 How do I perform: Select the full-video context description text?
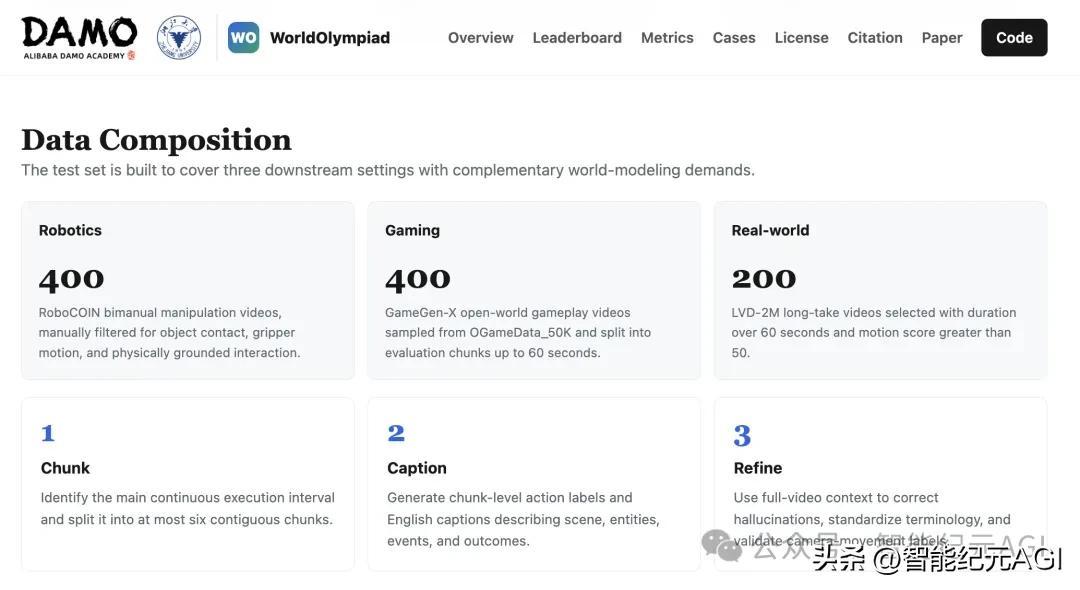pyautogui.click(x=872, y=519)
